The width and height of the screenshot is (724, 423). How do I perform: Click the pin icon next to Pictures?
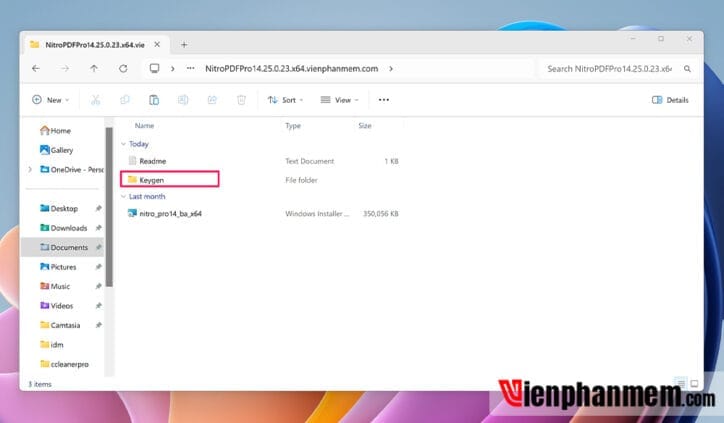pyautogui.click(x=98, y=266)
